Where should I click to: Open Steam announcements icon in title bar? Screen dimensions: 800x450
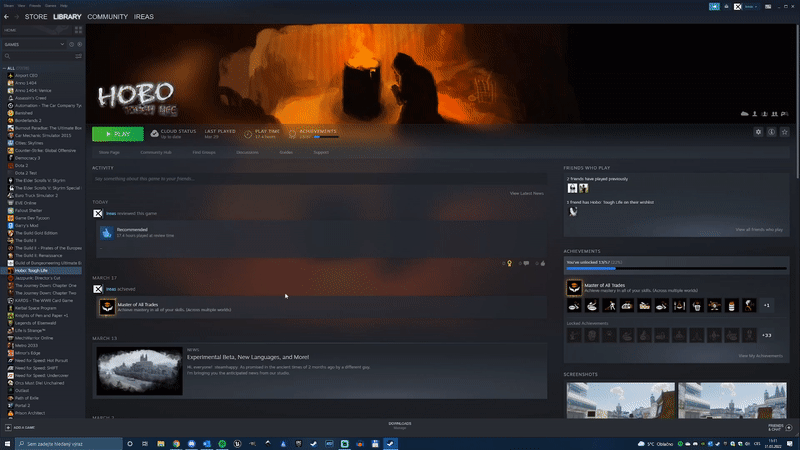coord(714,7)
